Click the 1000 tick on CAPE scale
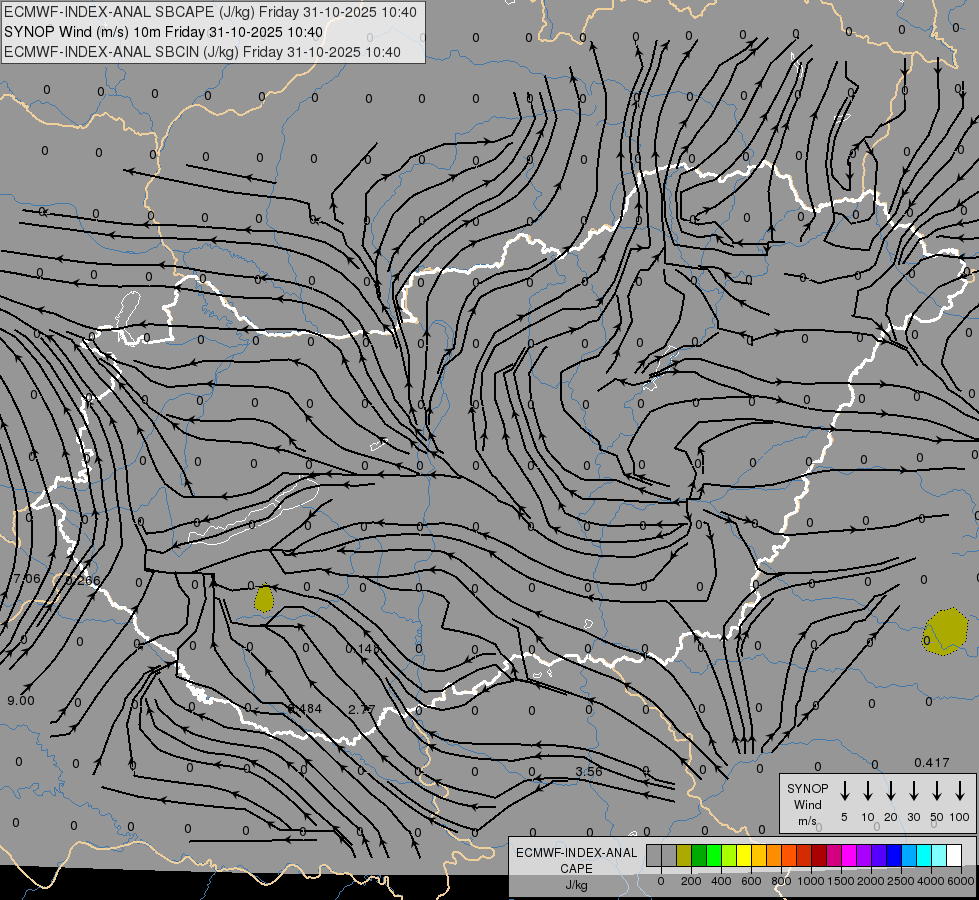 810,881
